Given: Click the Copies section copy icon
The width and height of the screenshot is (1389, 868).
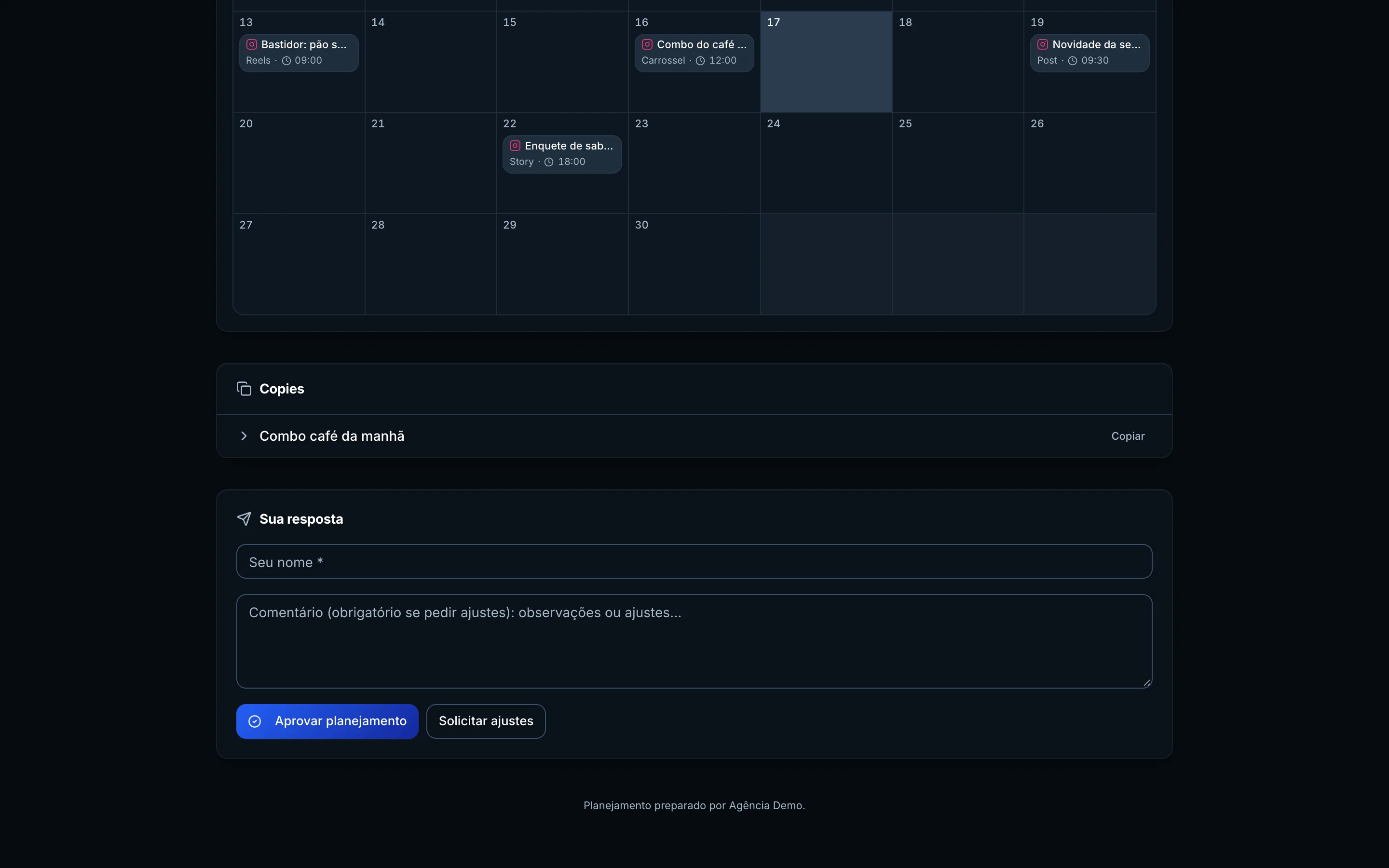Looking at the screenshot, I should click(244, 389).
